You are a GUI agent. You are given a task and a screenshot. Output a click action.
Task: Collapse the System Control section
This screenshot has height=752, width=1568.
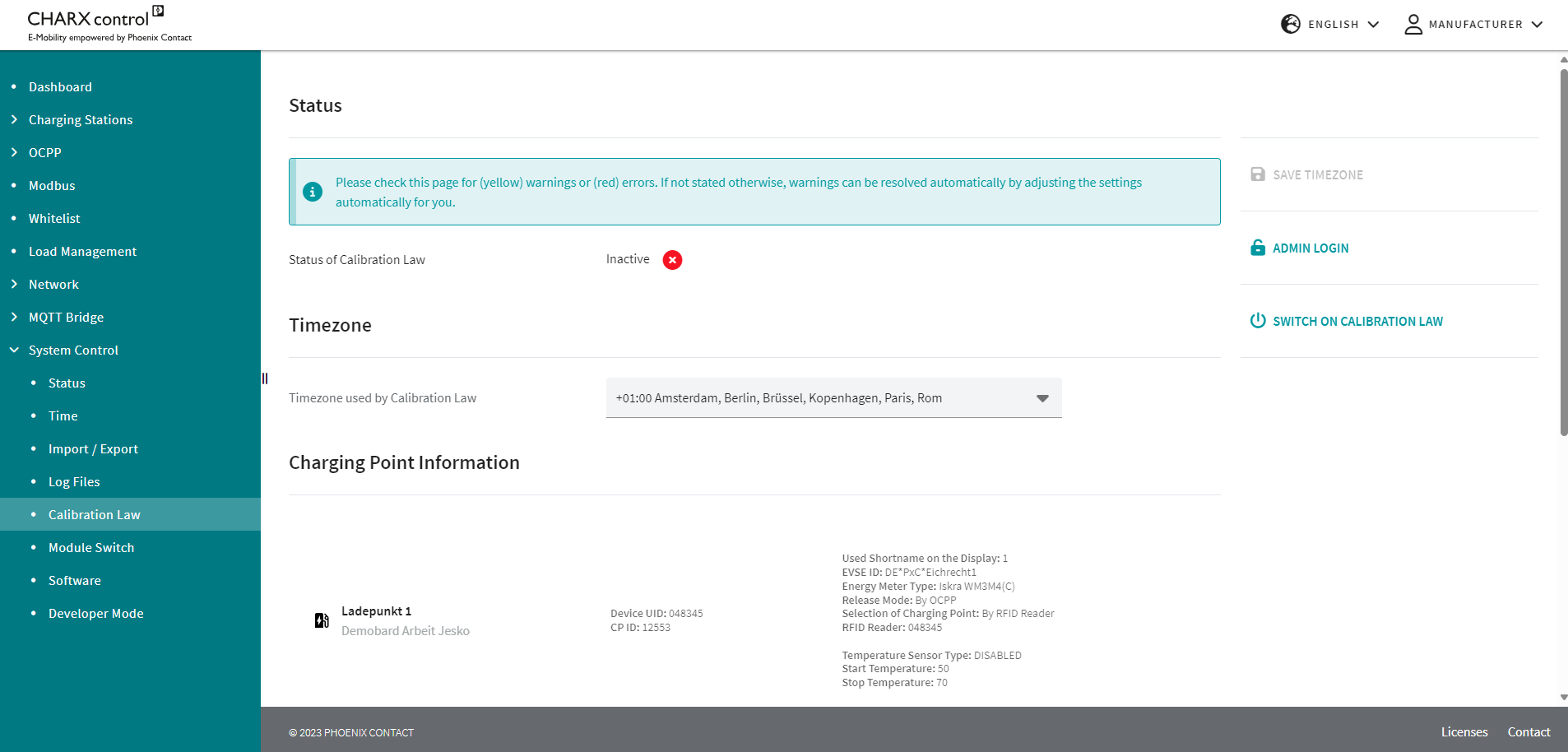pos(73,350)
